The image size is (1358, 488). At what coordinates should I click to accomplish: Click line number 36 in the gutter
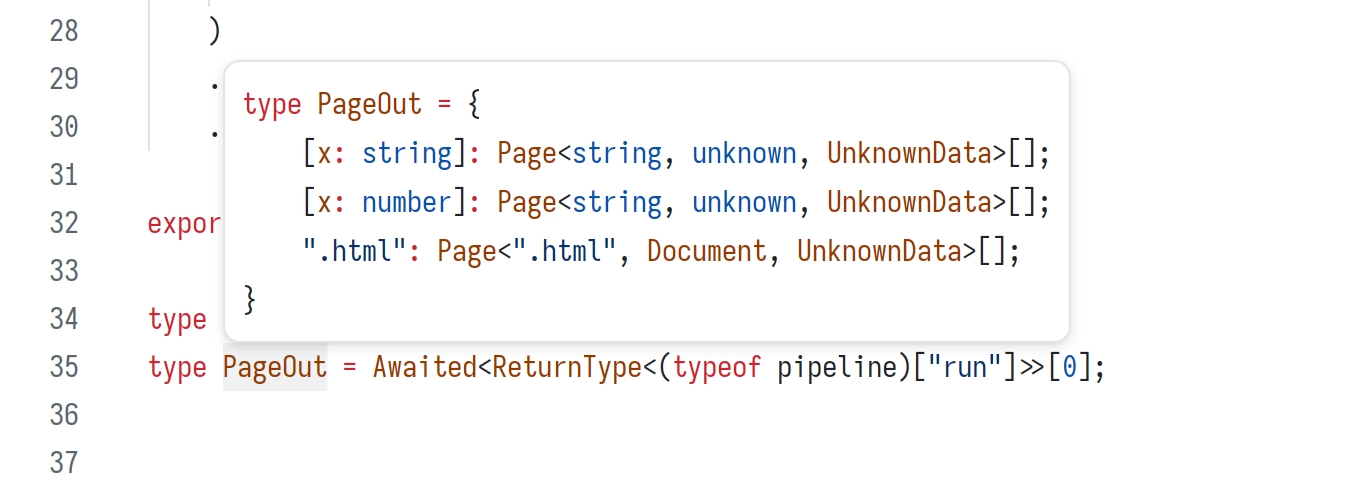(x=64, y=414)
